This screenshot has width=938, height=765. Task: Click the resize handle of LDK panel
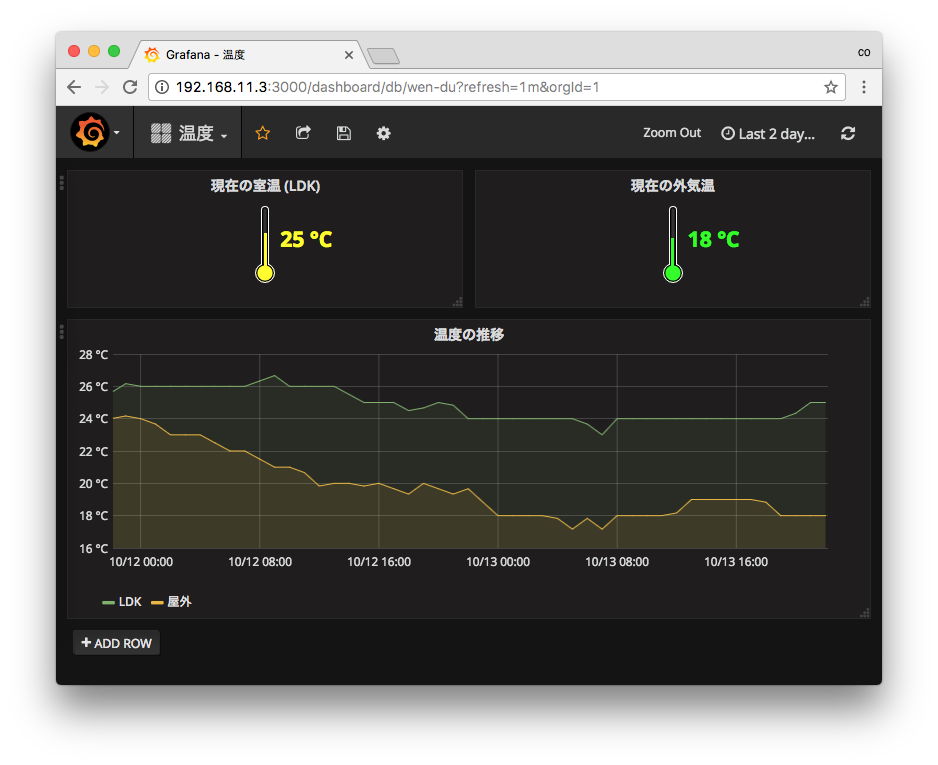click(458, 302)
